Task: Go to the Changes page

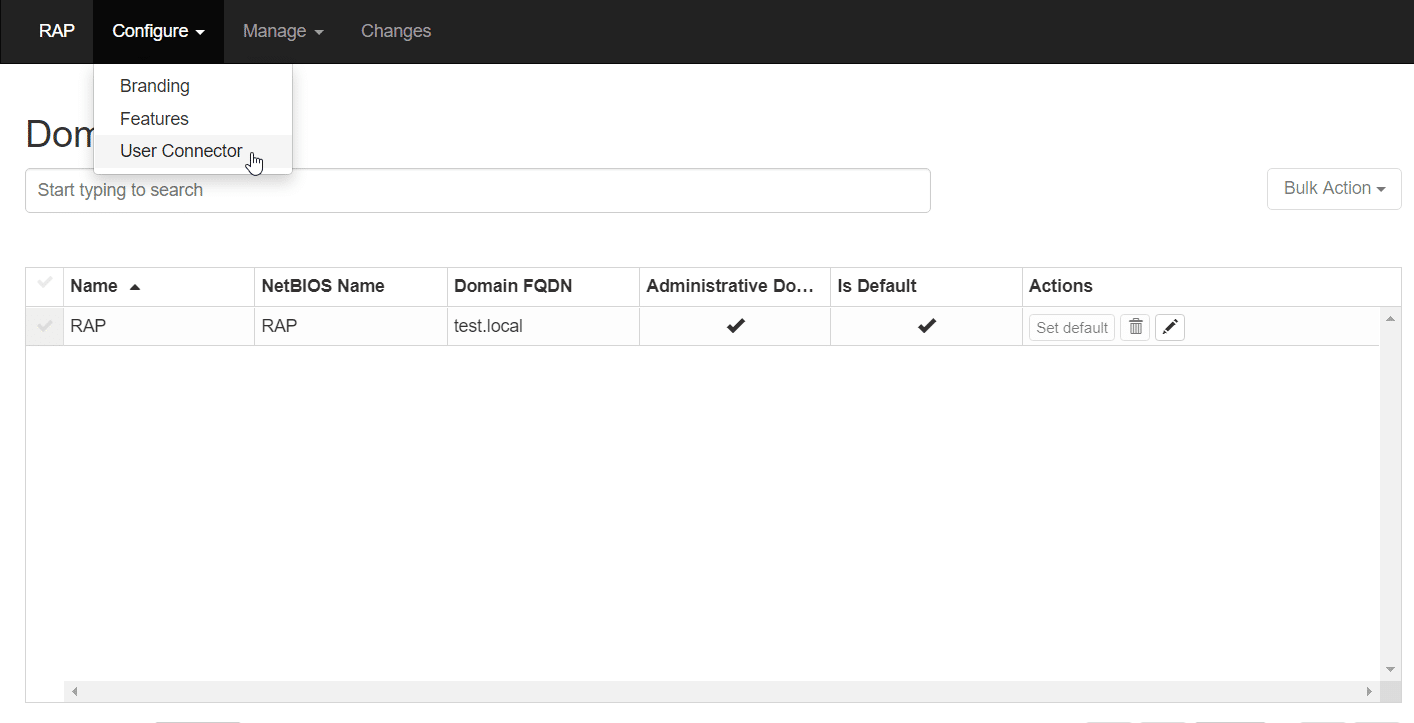Action: (x=396, y=31)
